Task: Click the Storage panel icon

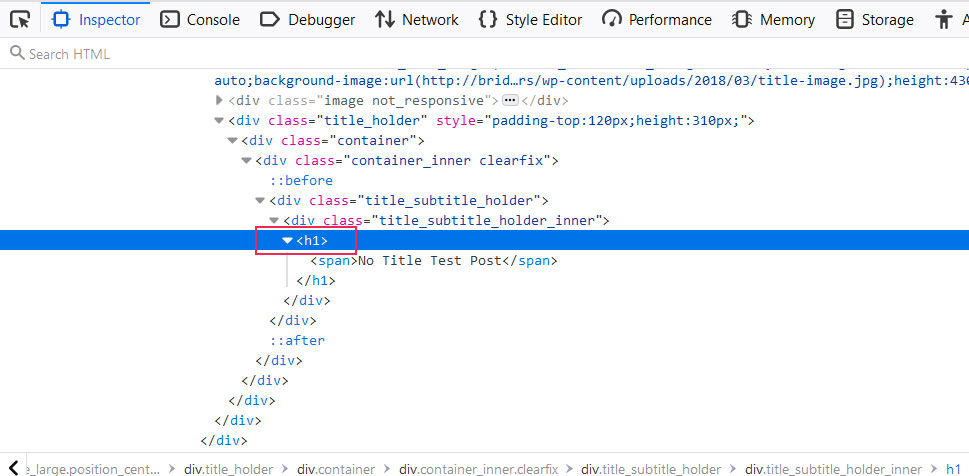Action: (x=845, y=19)
